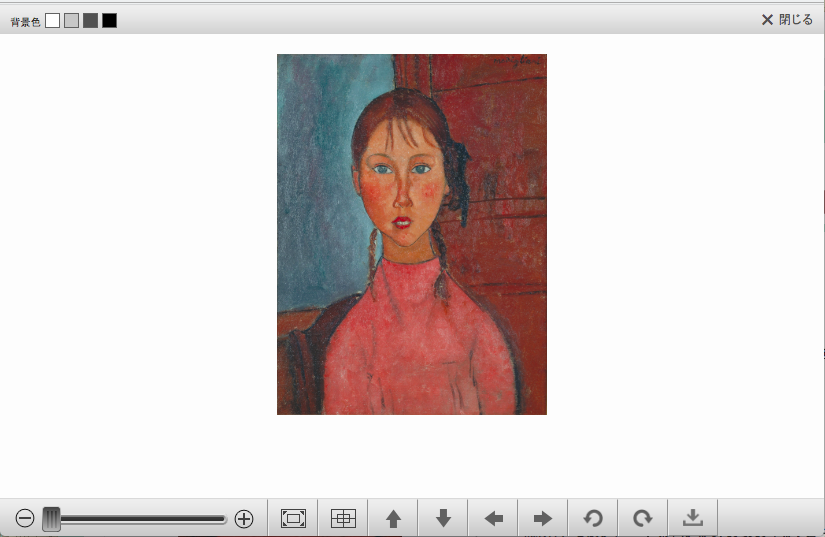
Task: Zoom out with the minus icon
Action: (25, 519)
